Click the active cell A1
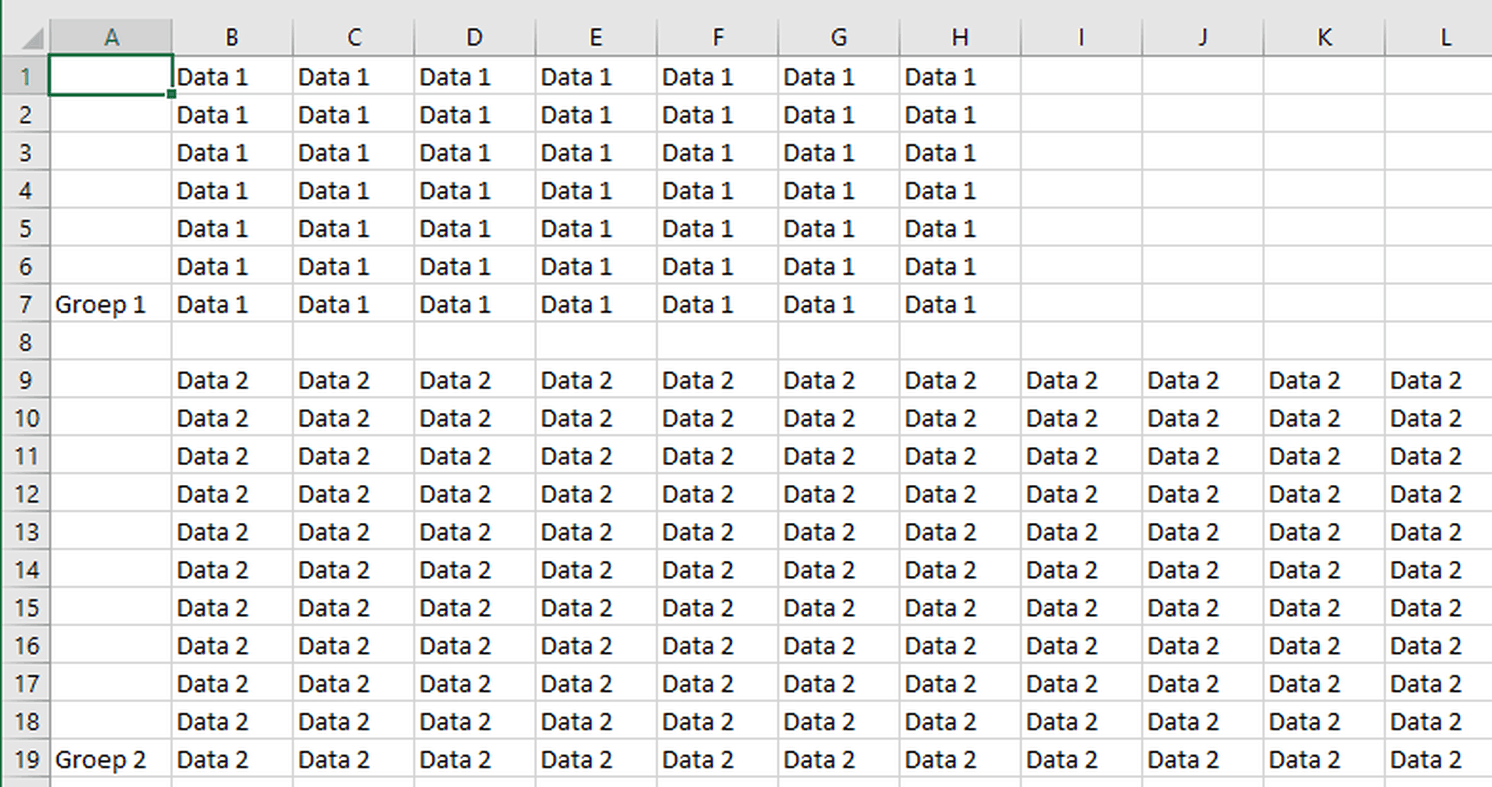 coord(110,76)
